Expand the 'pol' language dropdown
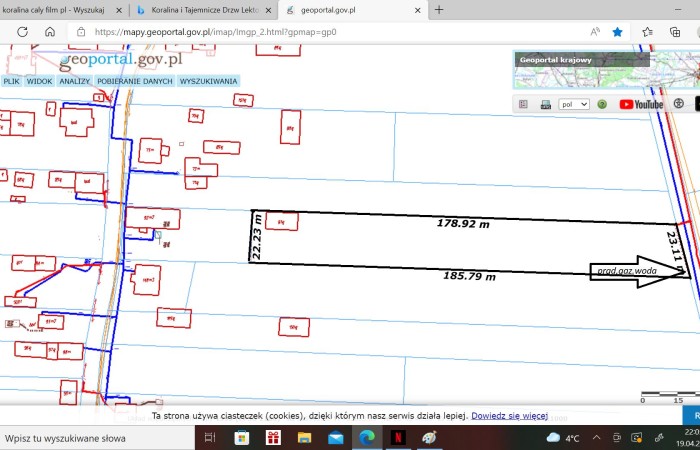Viewport: 700px width, 450px height. pos(574,104)
